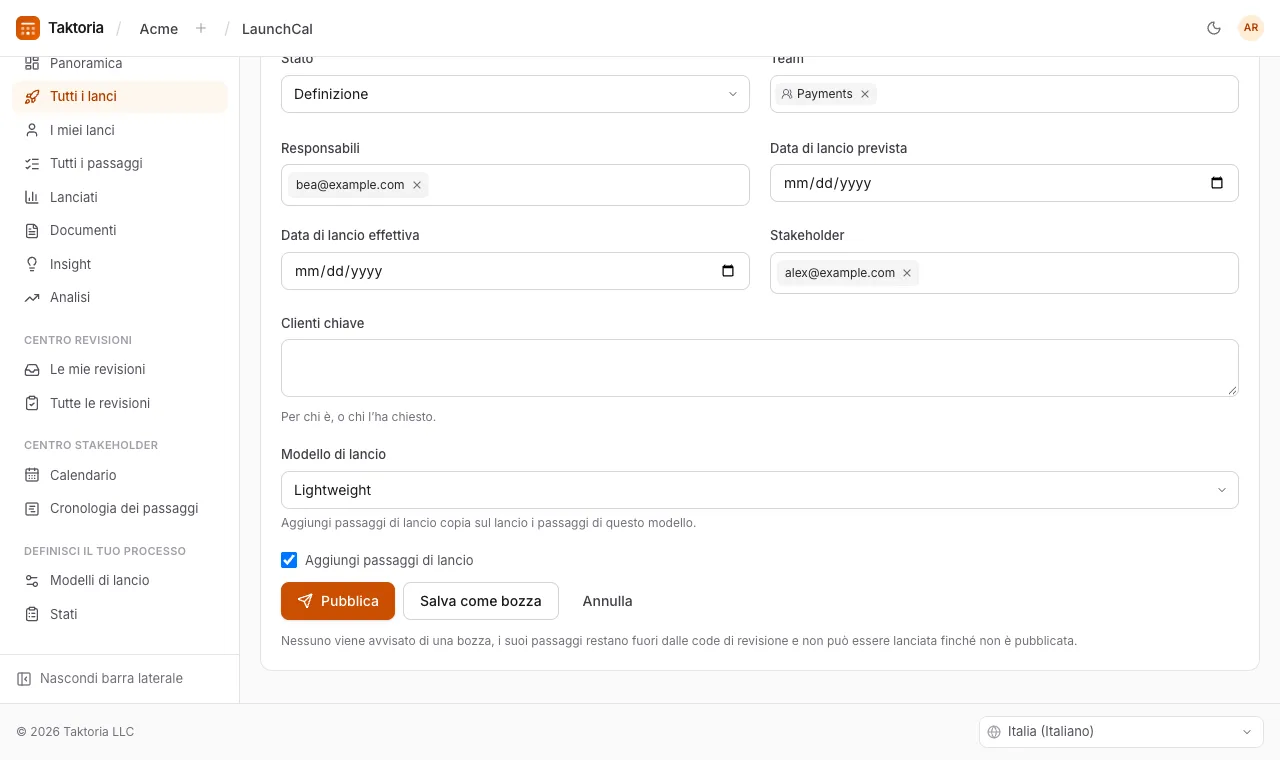Remove alex@example.com stakeholder tag

pyautogui.click(x=907, y=273)
